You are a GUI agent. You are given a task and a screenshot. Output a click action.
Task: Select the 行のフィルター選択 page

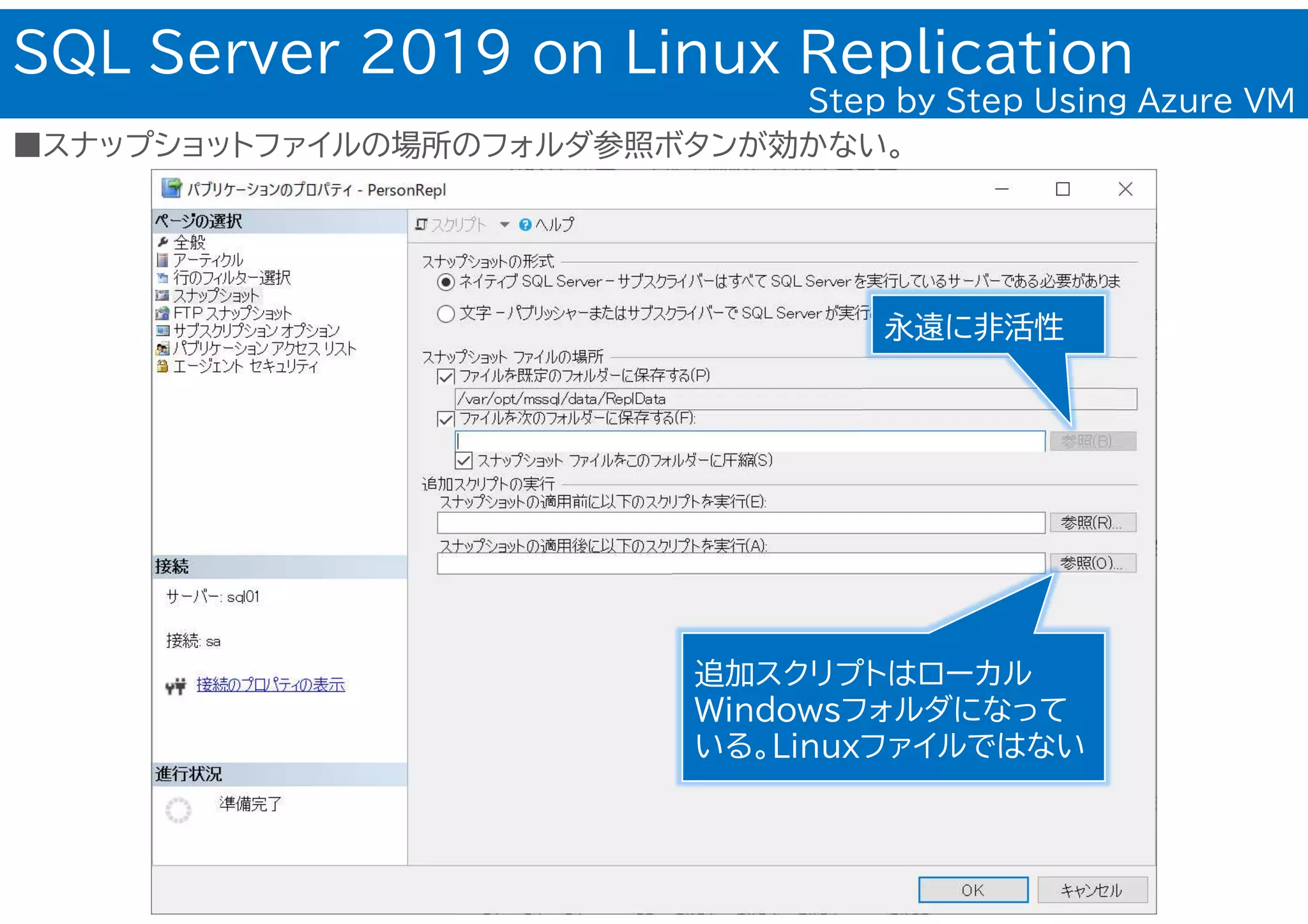(232, 278)
